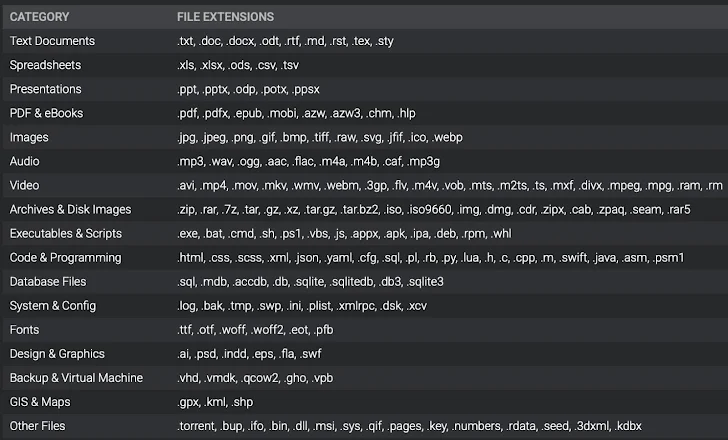Click the Backup & Virtual Machine label
728x440 pixels.
pos(76,378)
